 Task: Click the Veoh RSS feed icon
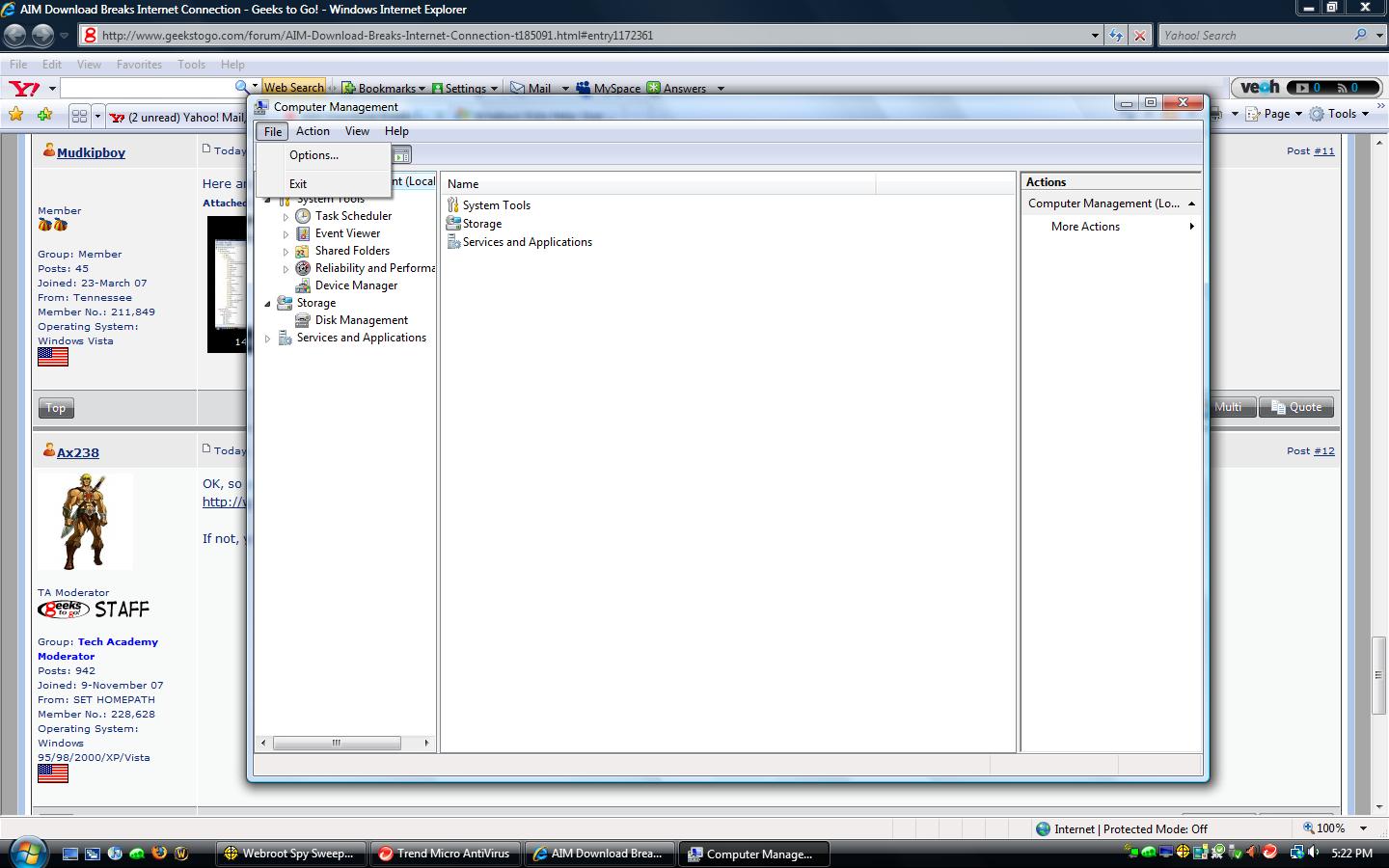pyautogui.click(x=1342, y=88)
